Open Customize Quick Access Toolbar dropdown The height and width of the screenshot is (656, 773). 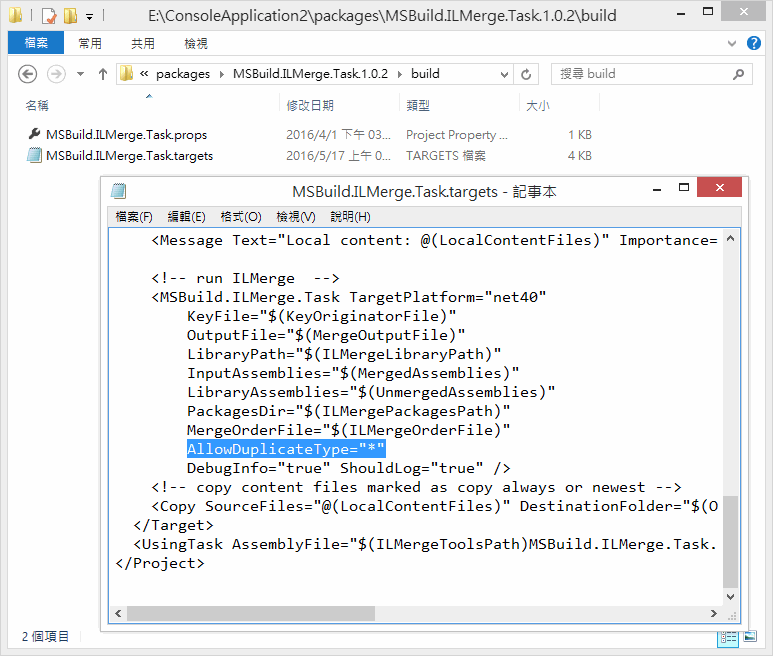[89, 17]
